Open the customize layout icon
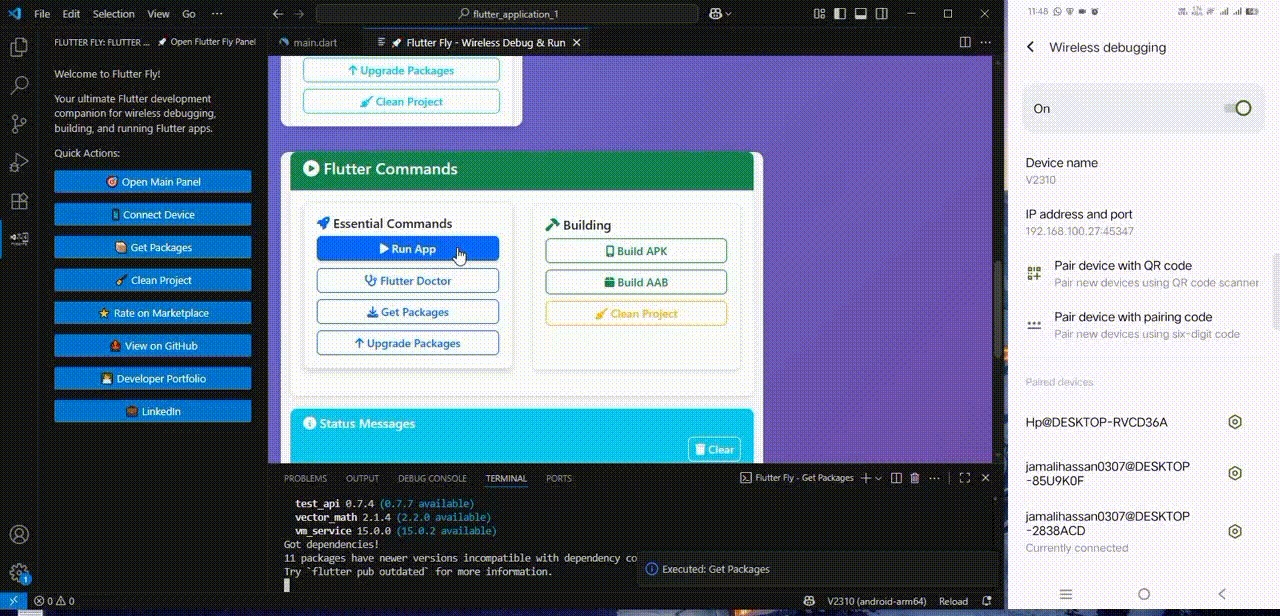The image size is (1280, 616). (819, 14)
